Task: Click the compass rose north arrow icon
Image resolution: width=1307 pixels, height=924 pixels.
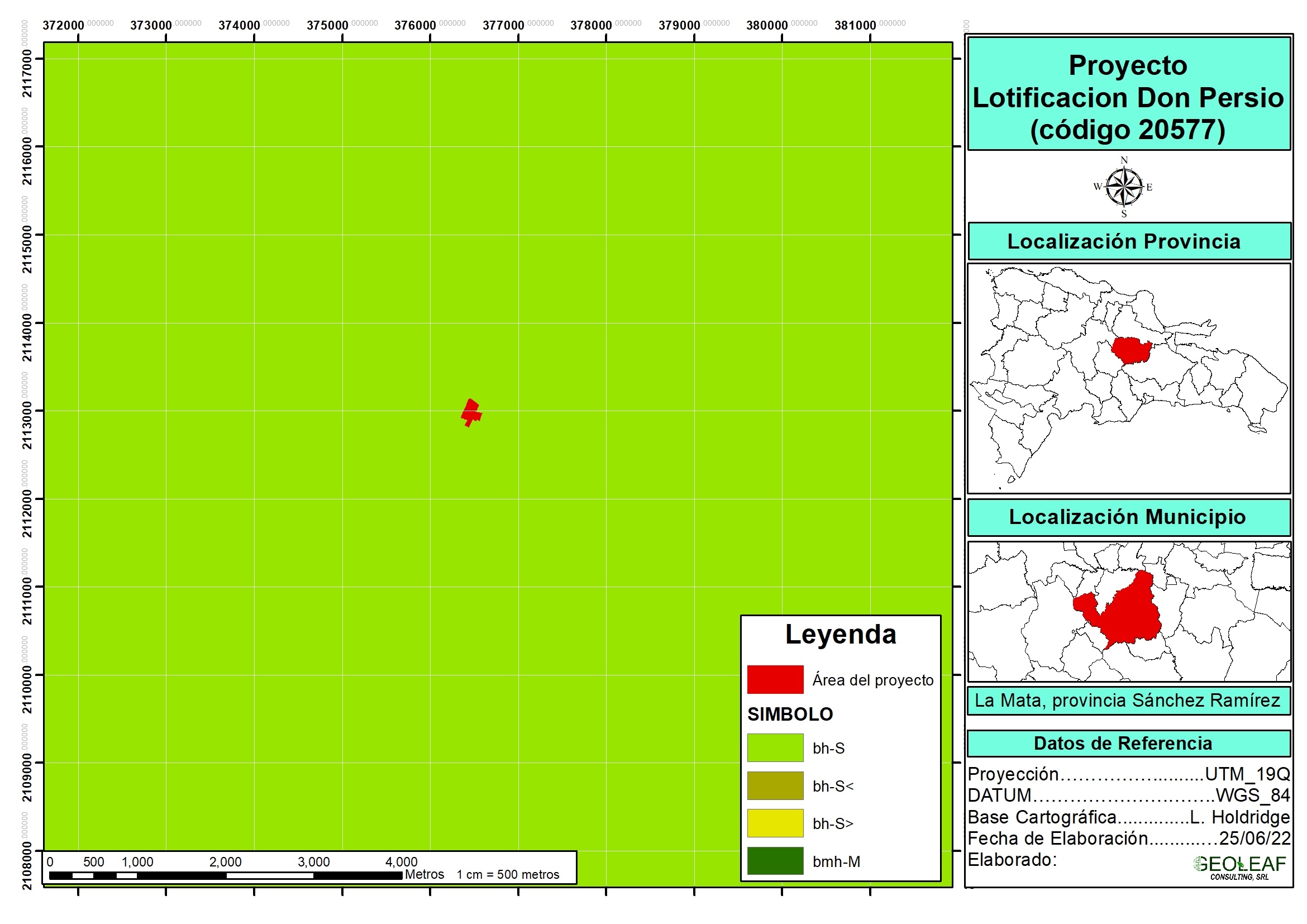Action: [1124, 187]
